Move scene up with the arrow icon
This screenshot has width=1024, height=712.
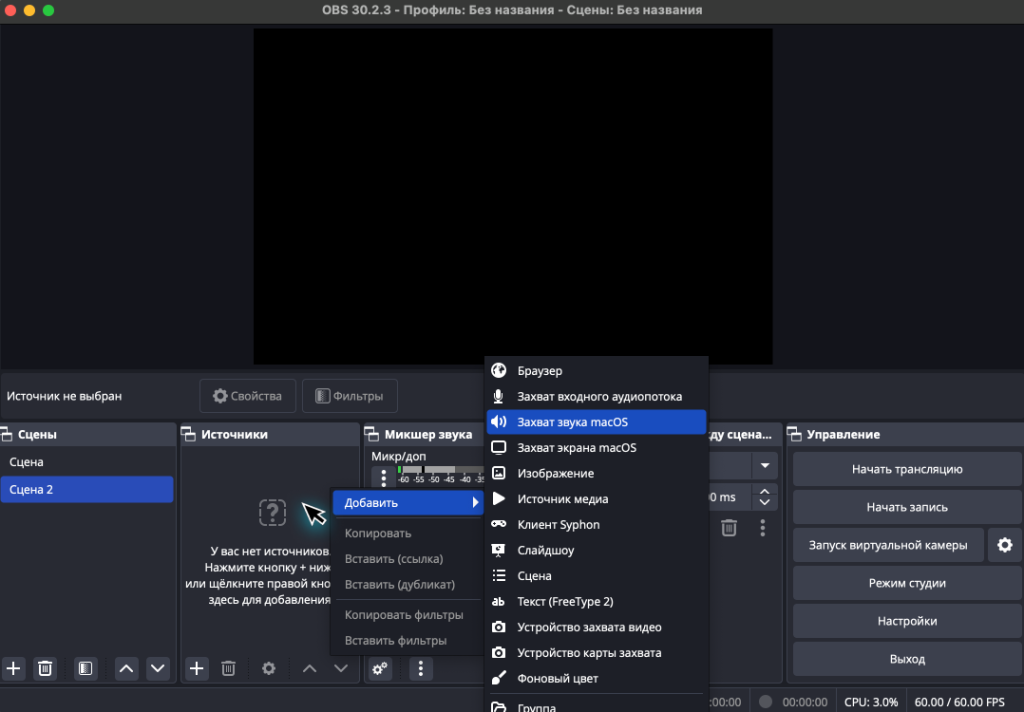126,668
